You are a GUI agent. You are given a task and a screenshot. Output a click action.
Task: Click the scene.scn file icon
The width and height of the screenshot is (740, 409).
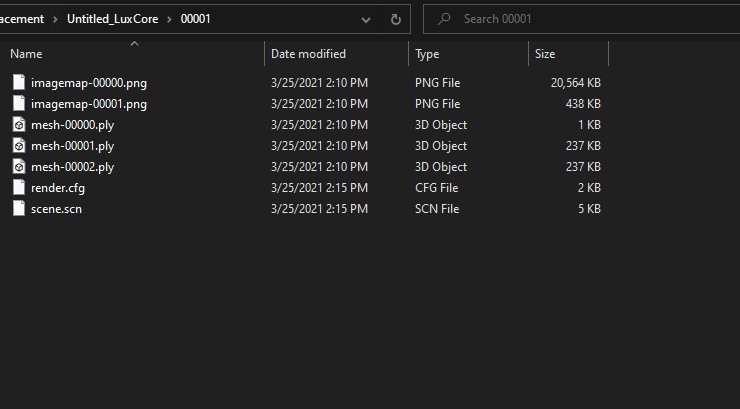[18, 209]
